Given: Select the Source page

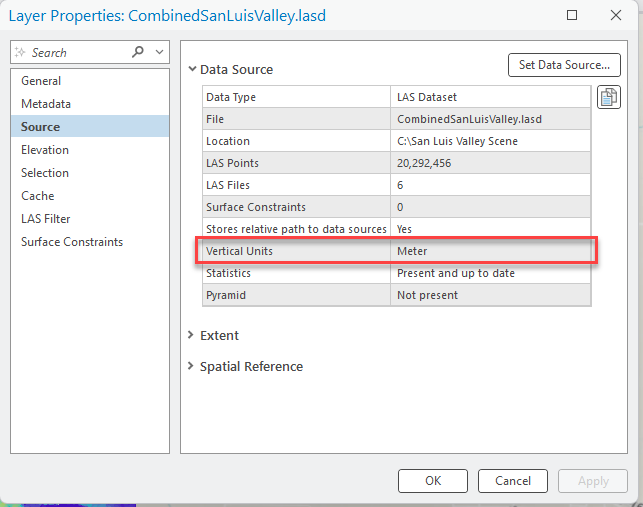Looking at the screenshot, I should tap(41, 127).
